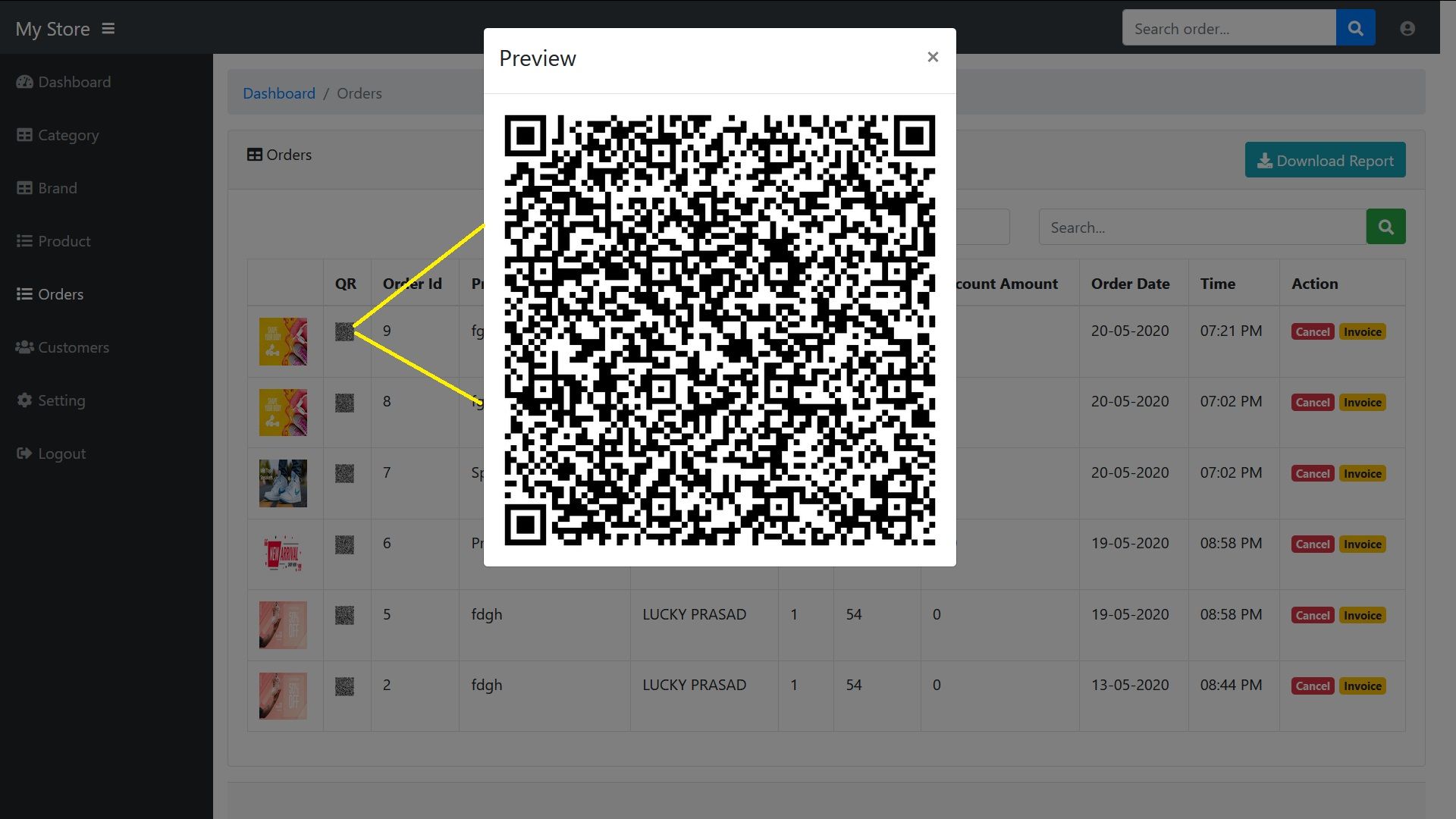Open the user account icon menu

click(1407, 29)
